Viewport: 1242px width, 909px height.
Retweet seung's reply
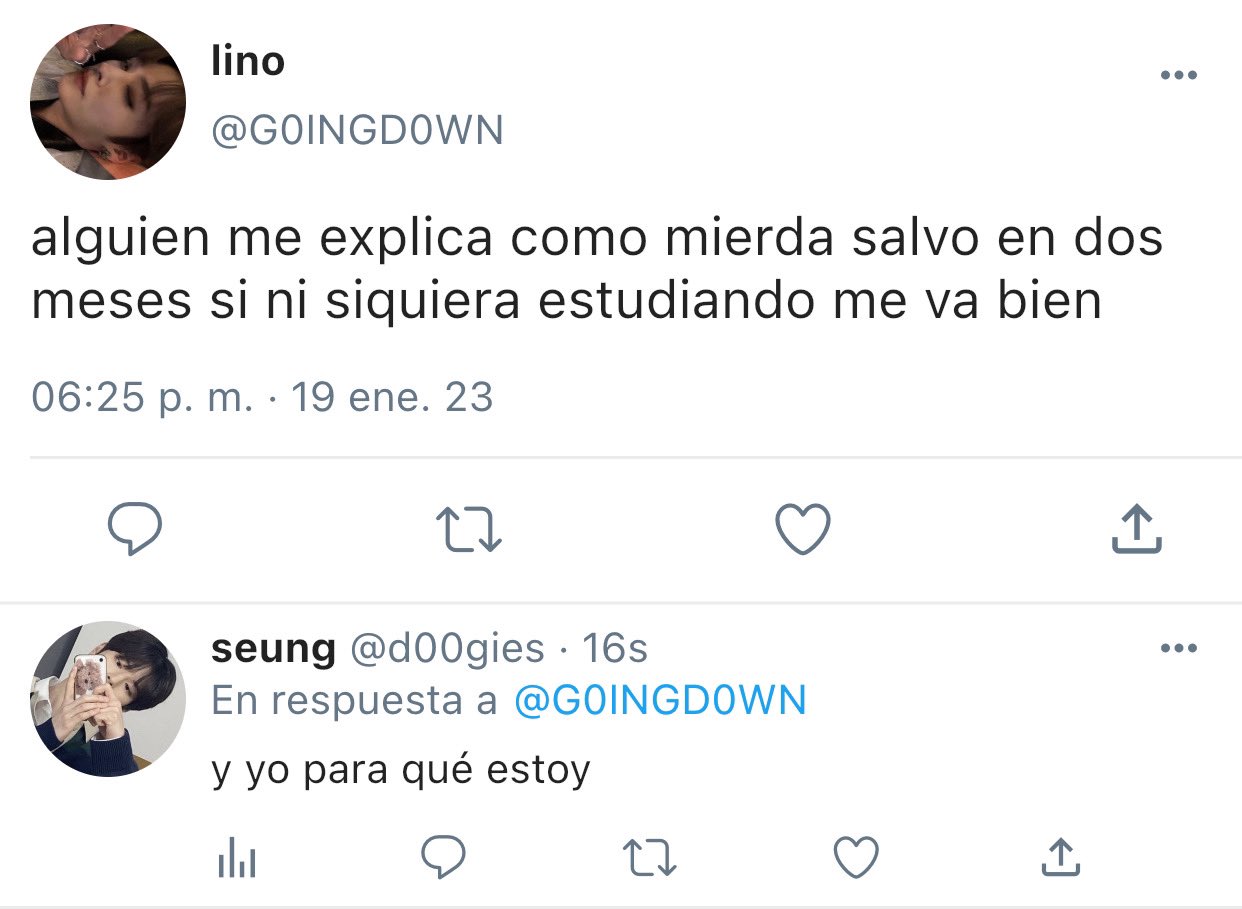coord(650,858)
